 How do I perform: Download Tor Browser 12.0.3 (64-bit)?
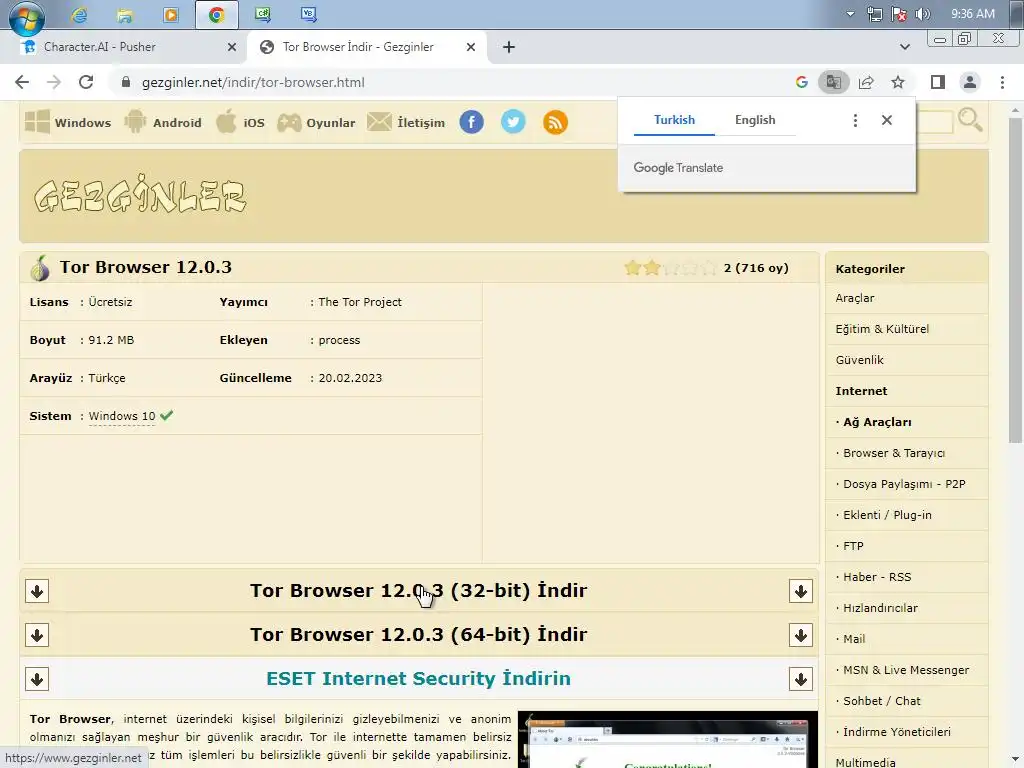419,634
